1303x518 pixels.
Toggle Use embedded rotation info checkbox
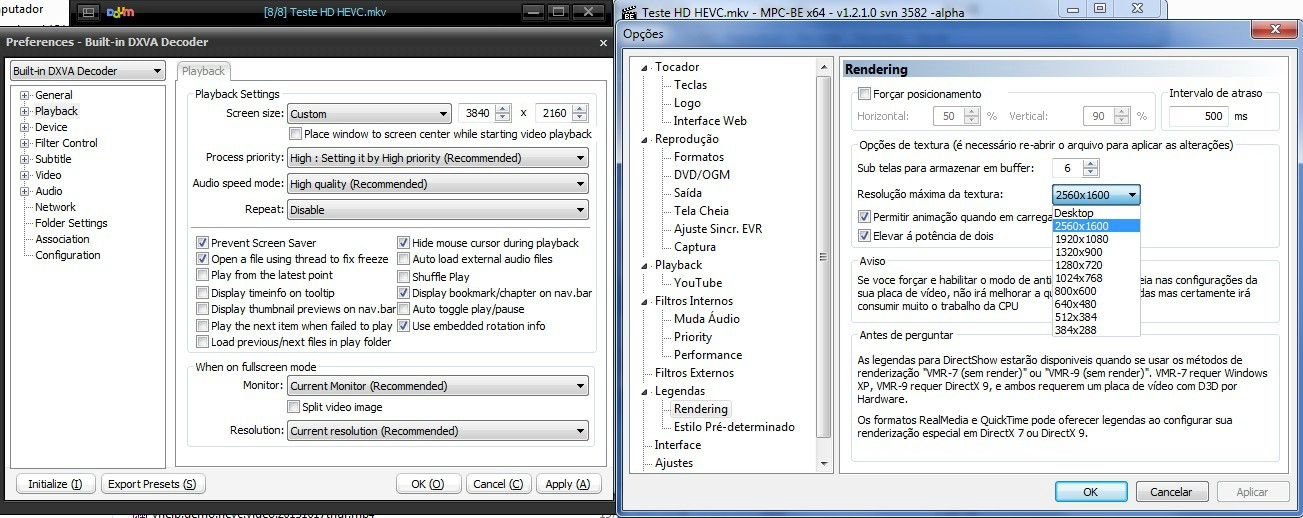(404, 326)
